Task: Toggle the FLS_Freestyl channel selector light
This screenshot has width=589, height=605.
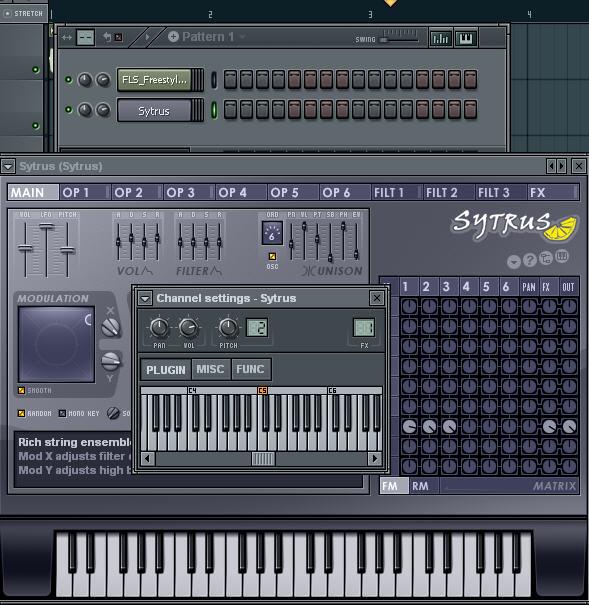Action: pos(214,80)
